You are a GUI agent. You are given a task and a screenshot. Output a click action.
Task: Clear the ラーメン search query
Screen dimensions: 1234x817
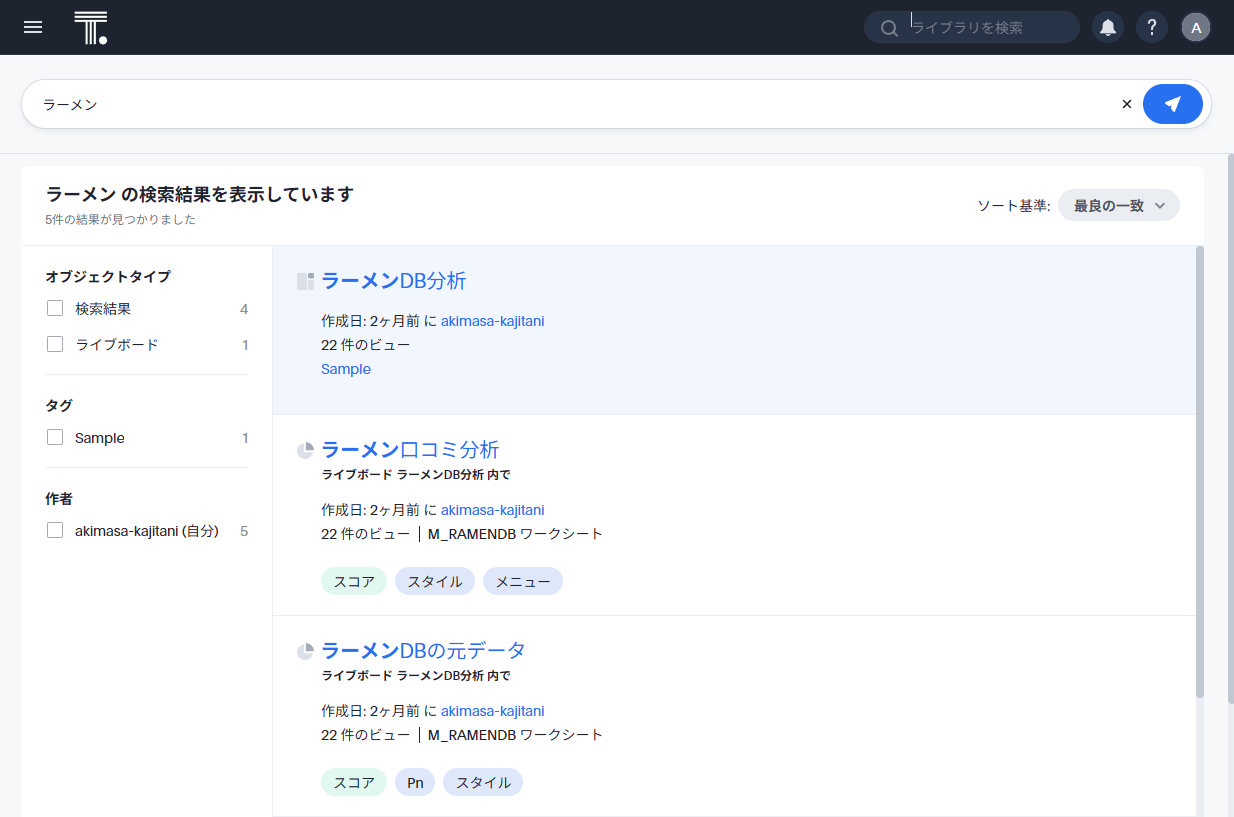(1127, 104)
